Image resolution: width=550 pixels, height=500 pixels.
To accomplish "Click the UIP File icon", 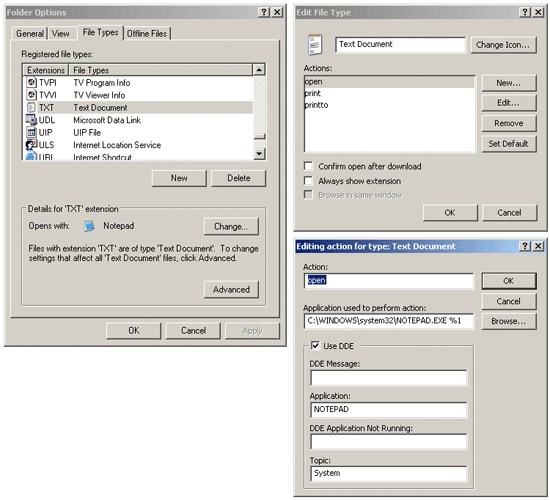I will (32, 132).
